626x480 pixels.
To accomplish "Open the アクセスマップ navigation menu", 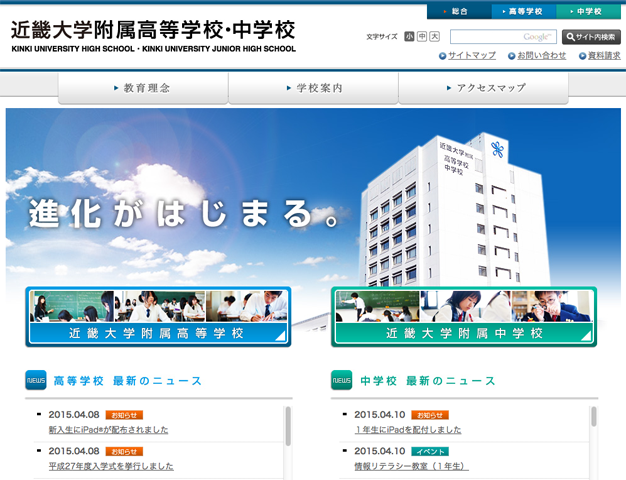I will pyautogui.click(x=483, y=88).
